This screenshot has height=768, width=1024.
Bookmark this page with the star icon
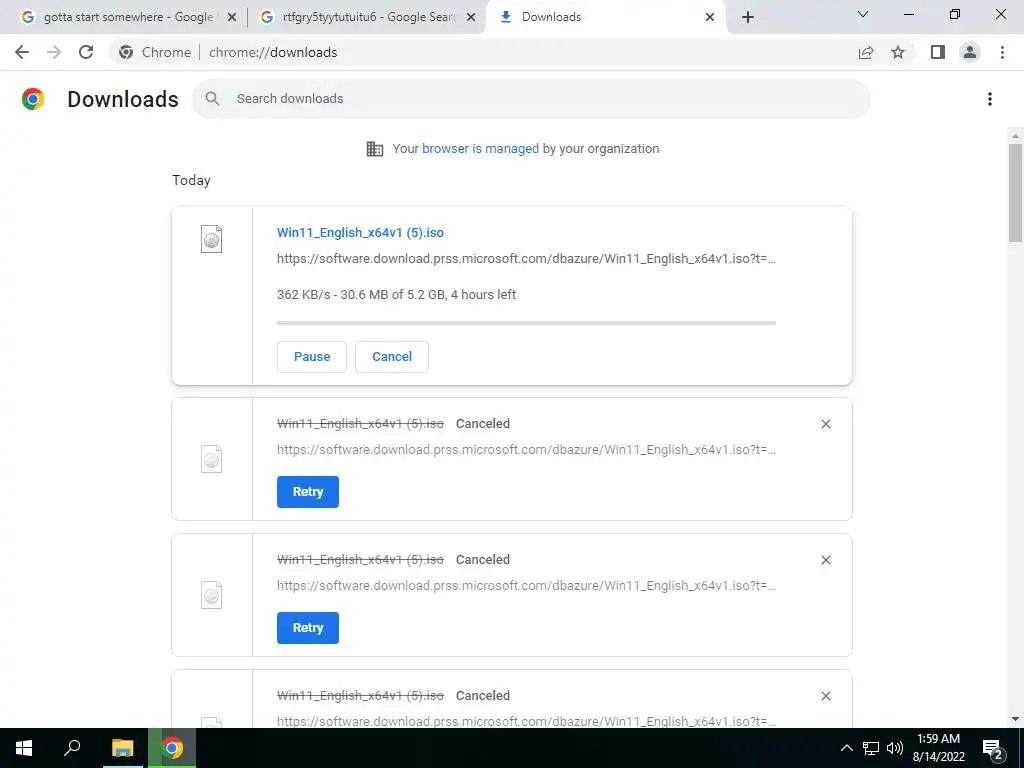pos(898,52)
